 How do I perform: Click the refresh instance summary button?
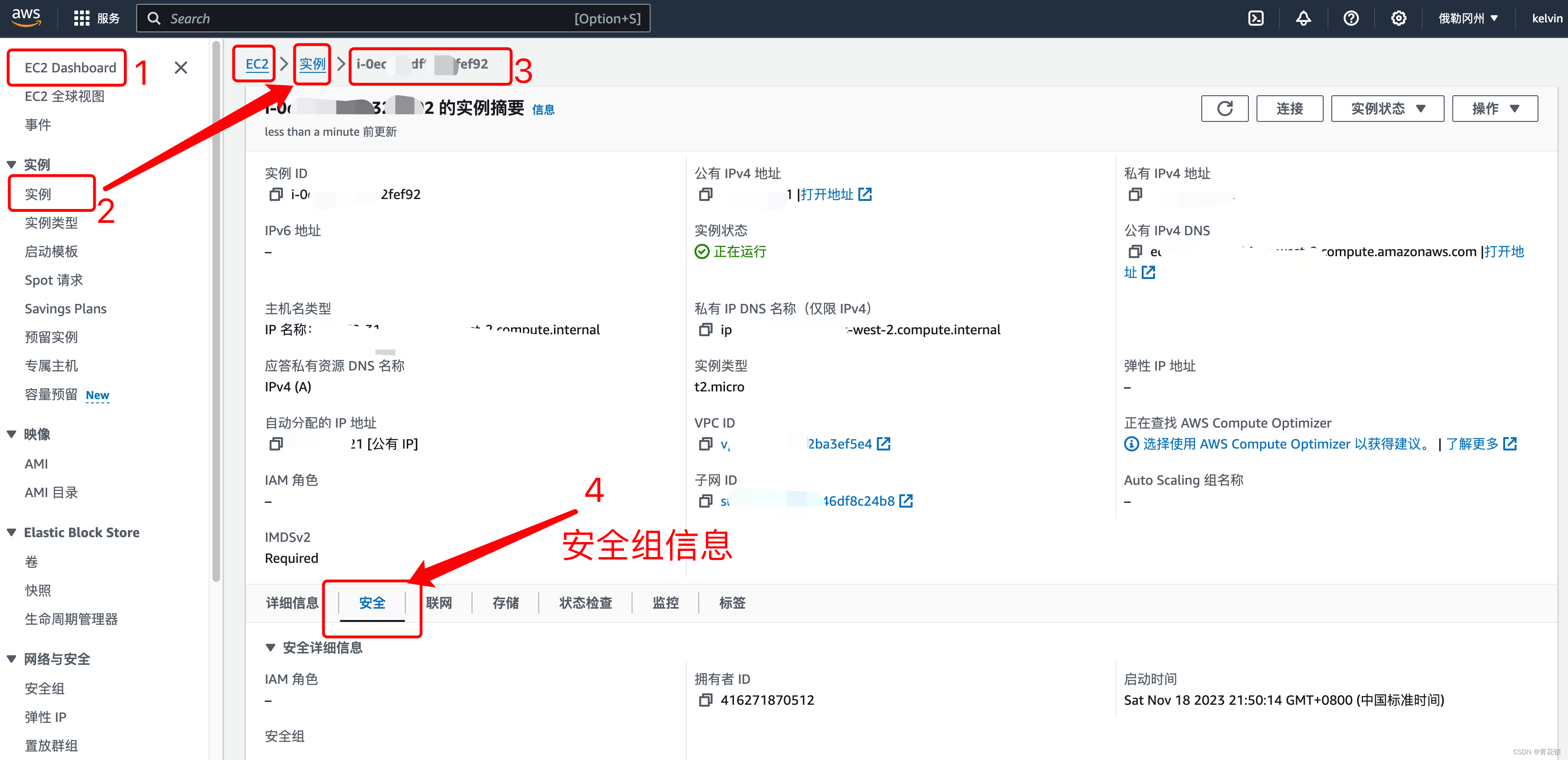click(1225, 108)
